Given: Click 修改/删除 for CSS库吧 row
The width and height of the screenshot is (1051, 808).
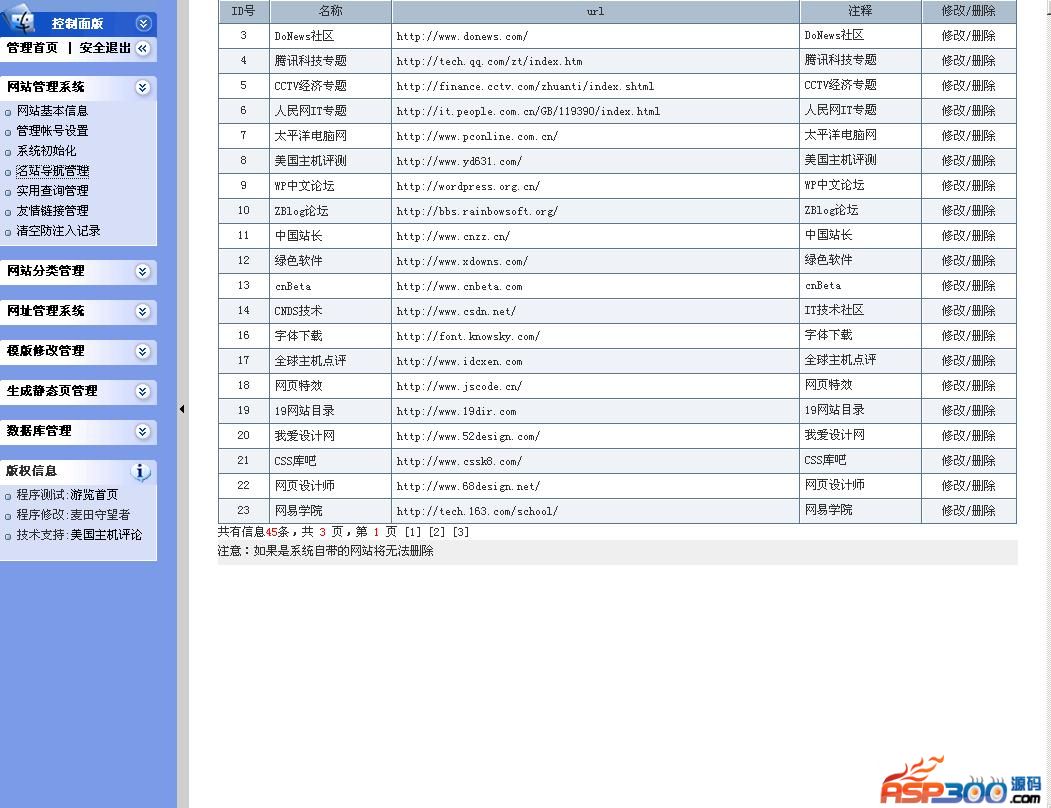Looking at the screenshot, I should [969, 461].
